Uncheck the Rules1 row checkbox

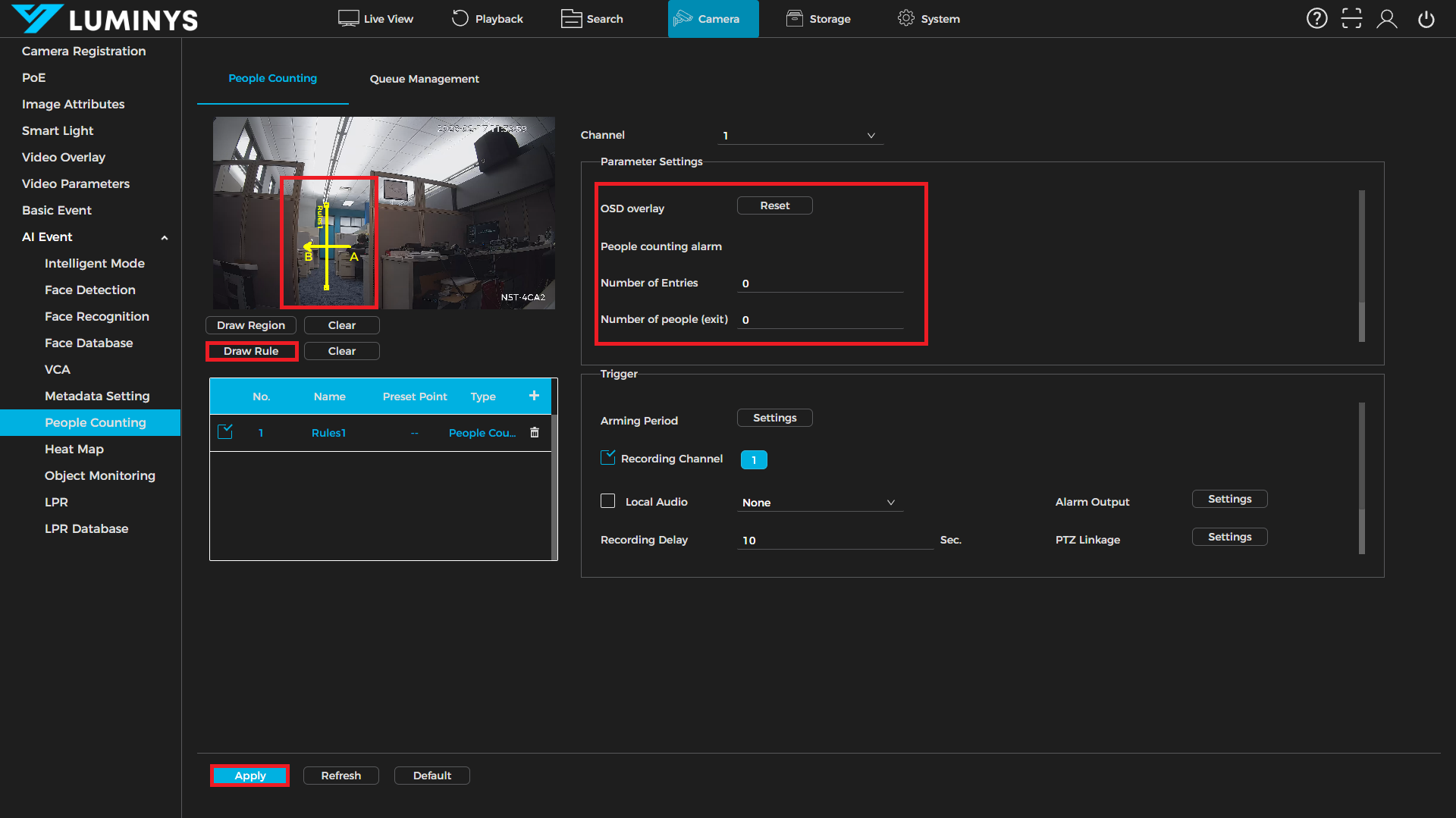(225, 432)
